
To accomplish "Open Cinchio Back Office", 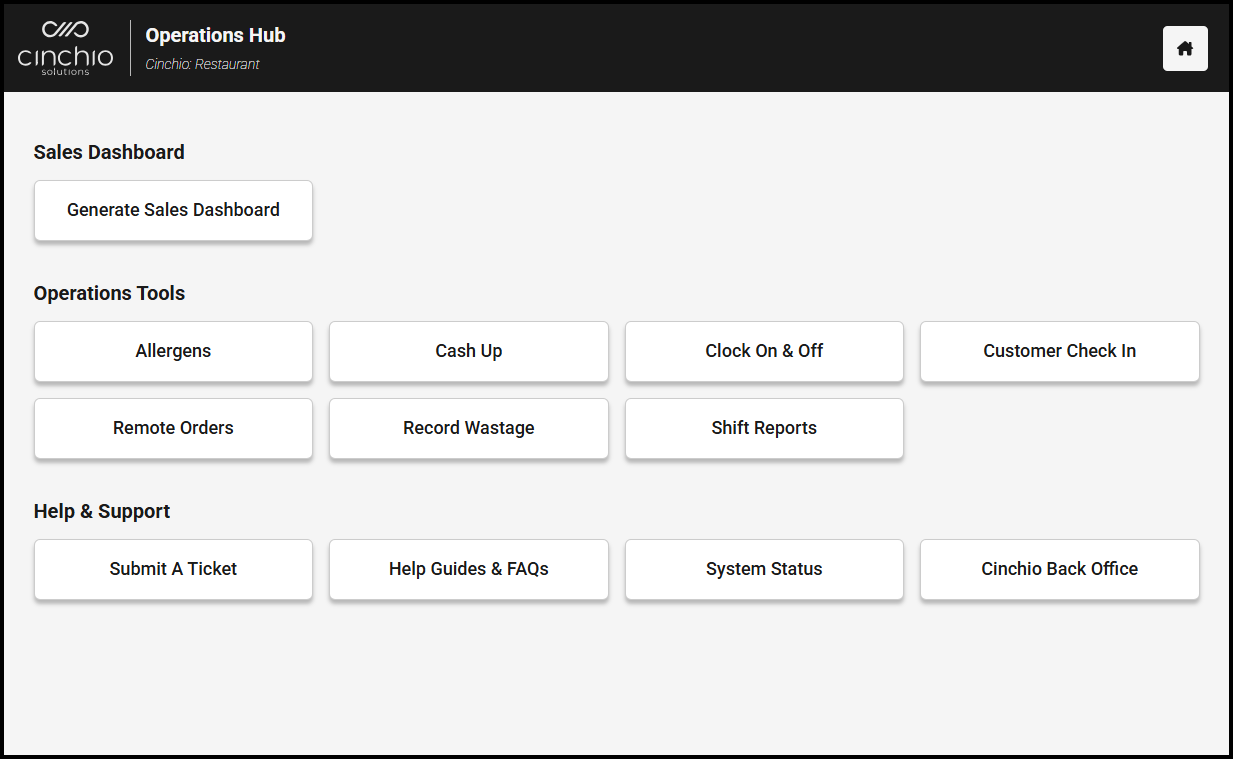I will coord(1059,569).
